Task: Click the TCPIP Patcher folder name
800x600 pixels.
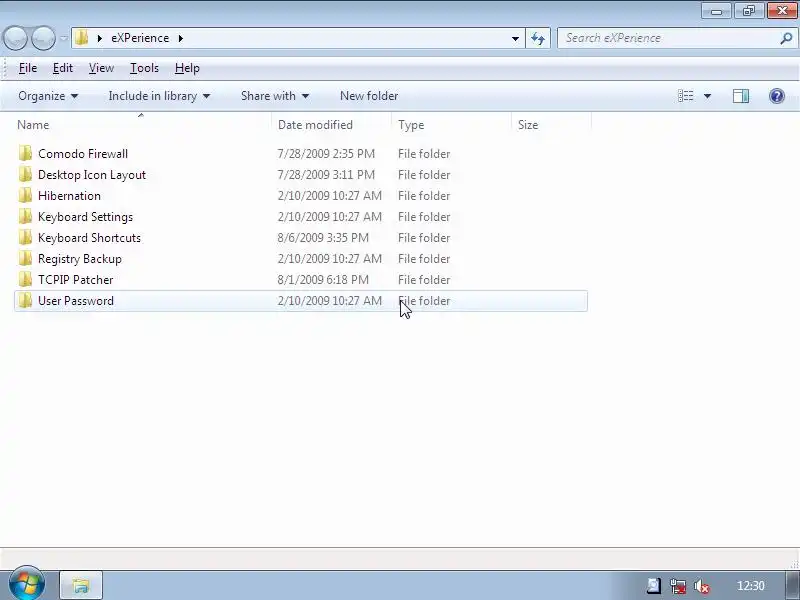Action: 76,280
